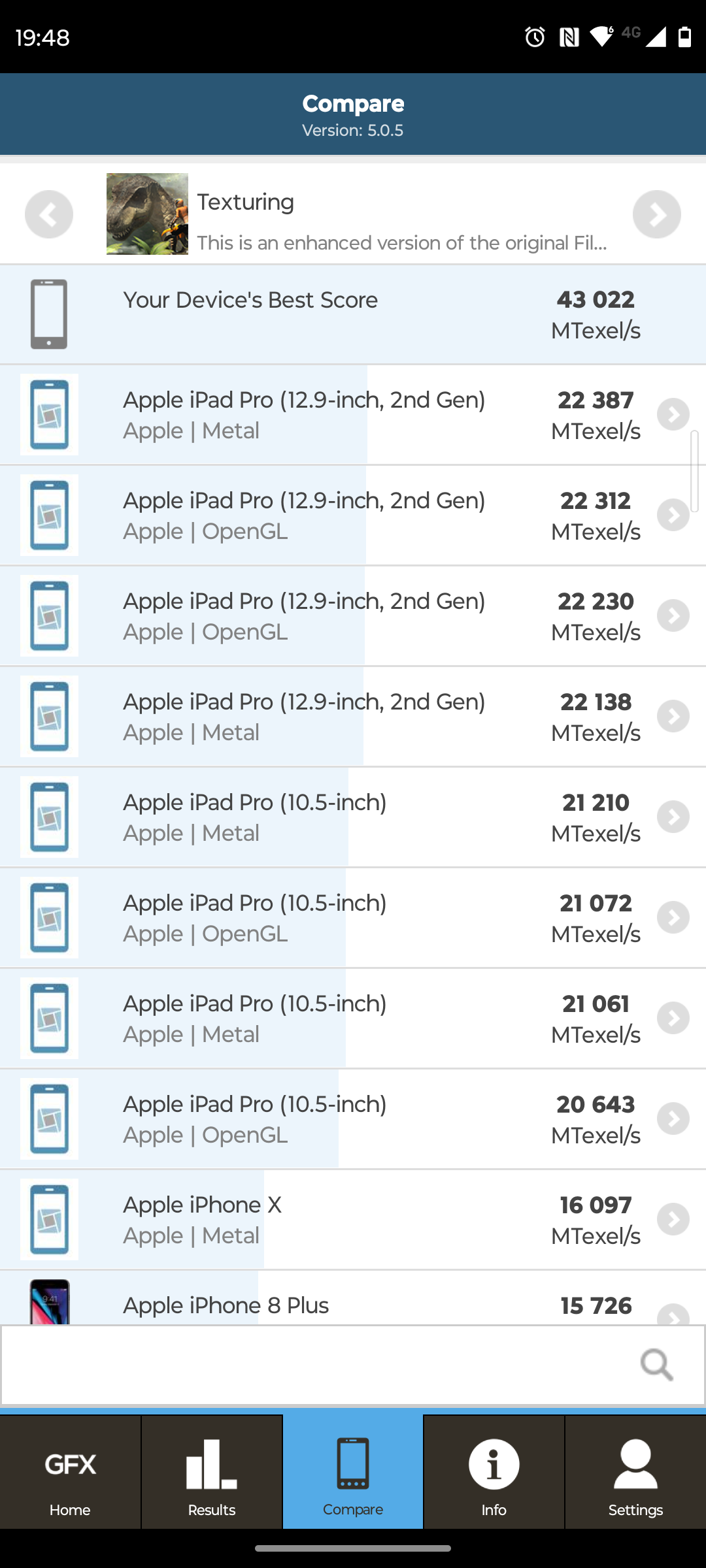Select the Compare tab
This screenshot has height=1568, width=706.
[x=353, y=1472]
